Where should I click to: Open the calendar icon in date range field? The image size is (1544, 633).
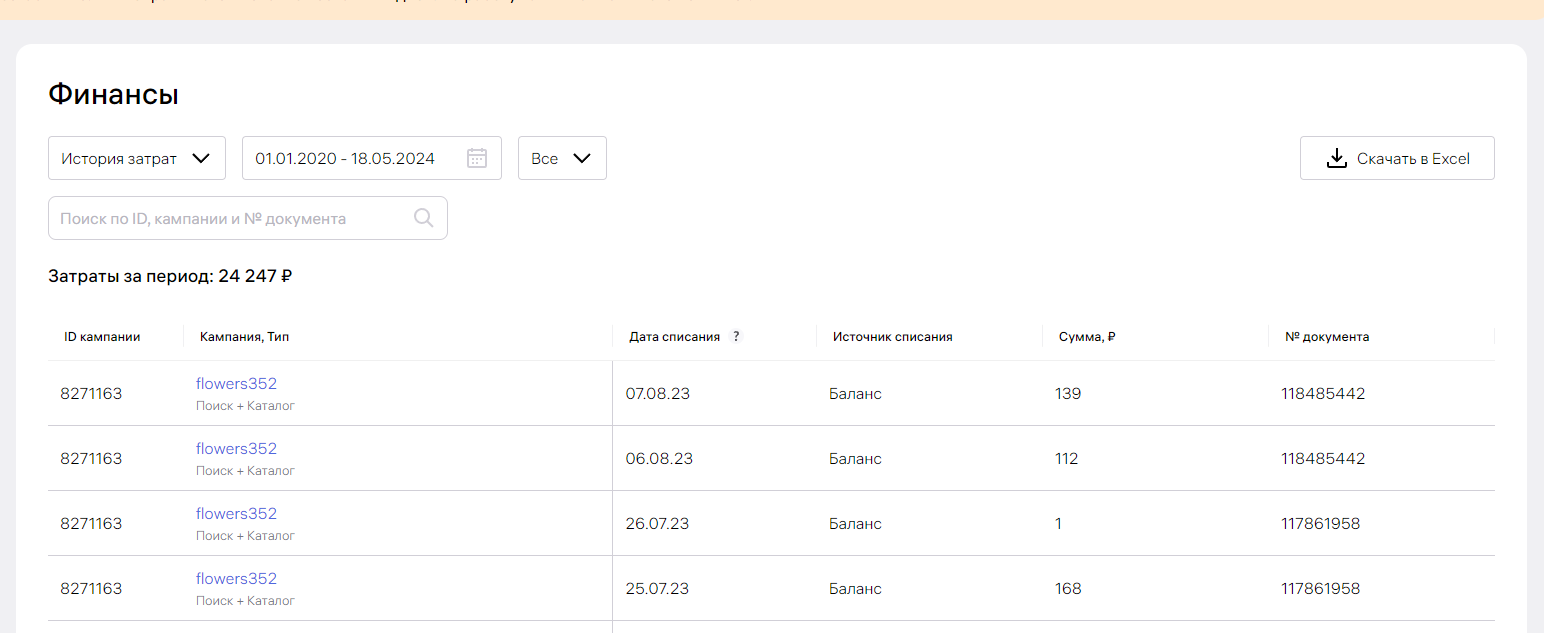(477, 158)
